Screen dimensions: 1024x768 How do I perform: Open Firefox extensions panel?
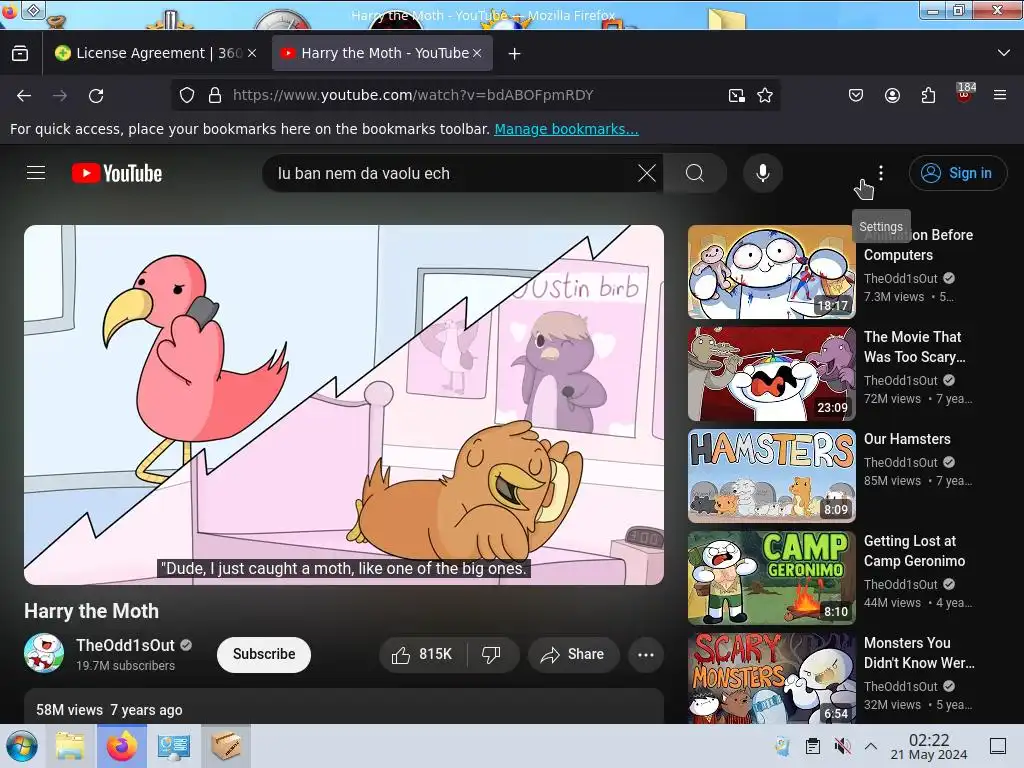pos(928,96)
